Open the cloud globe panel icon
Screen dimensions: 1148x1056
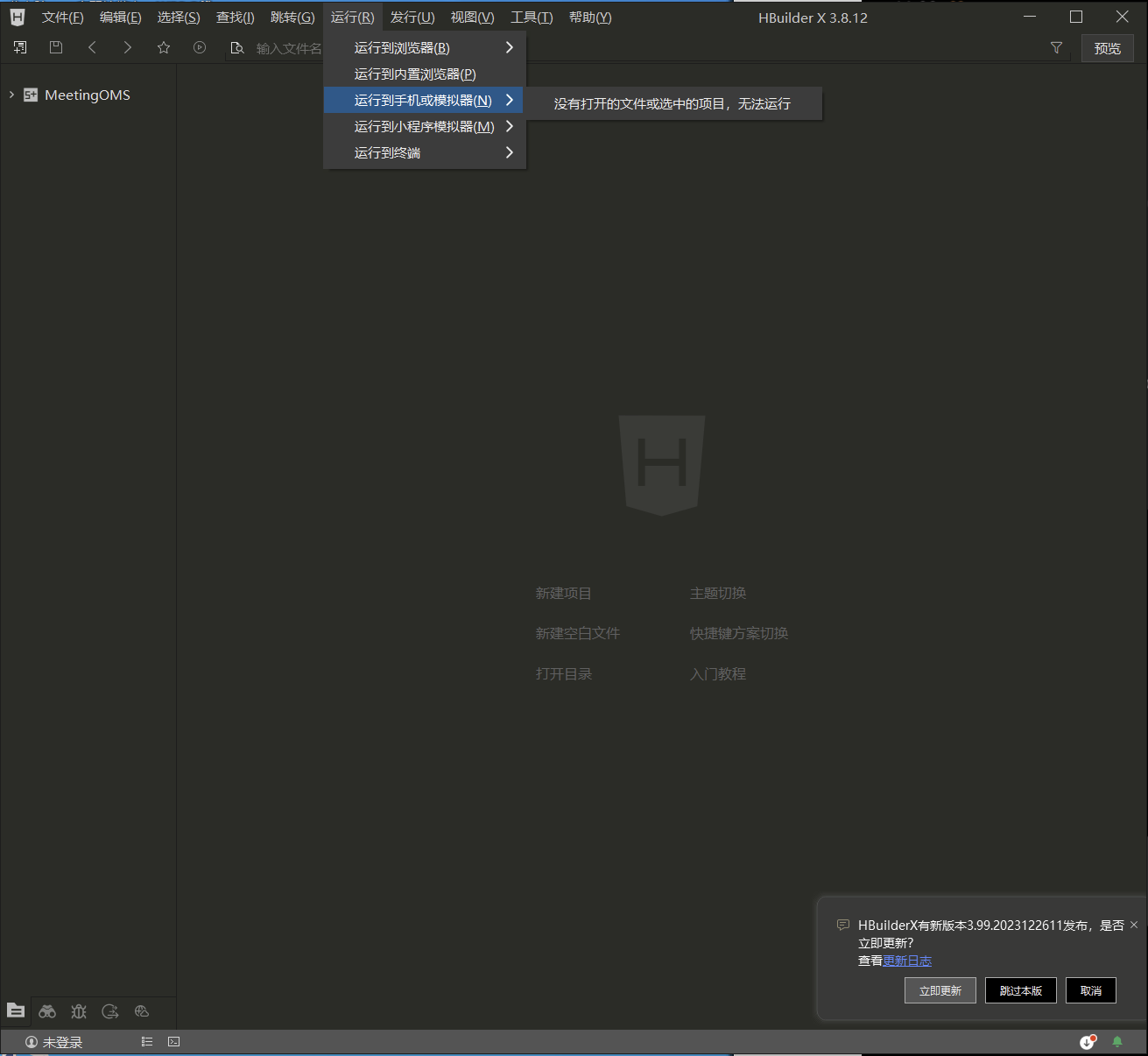click(142, 1011)
